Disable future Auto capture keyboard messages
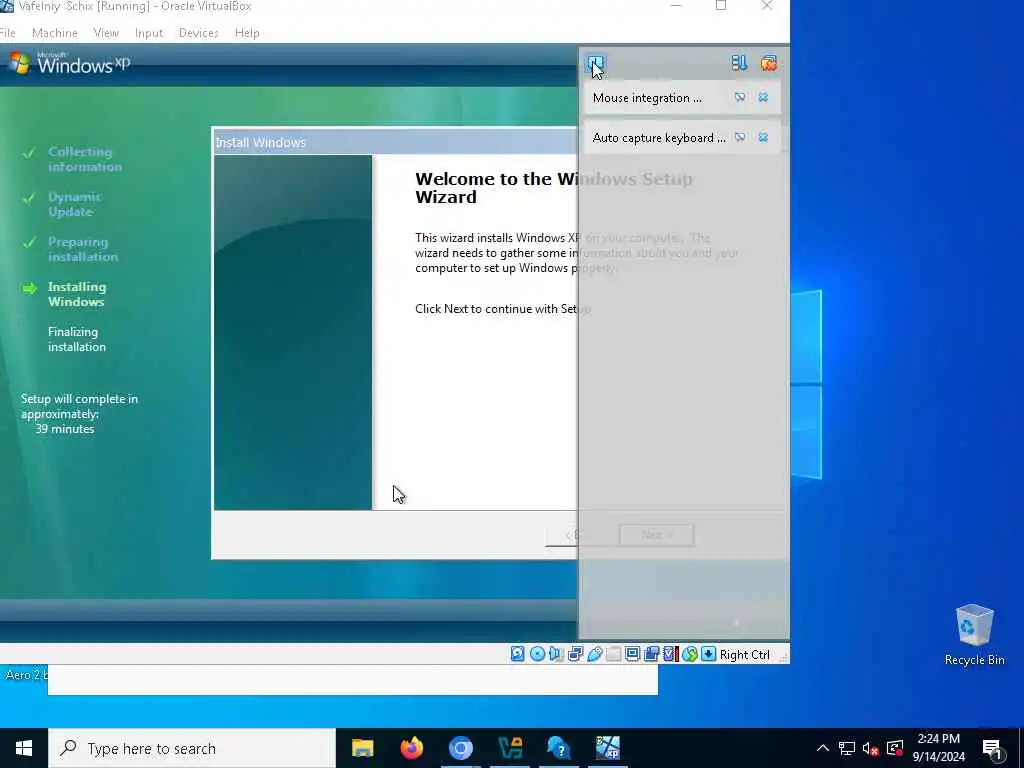1024x768 pixels. pos(740,137)
